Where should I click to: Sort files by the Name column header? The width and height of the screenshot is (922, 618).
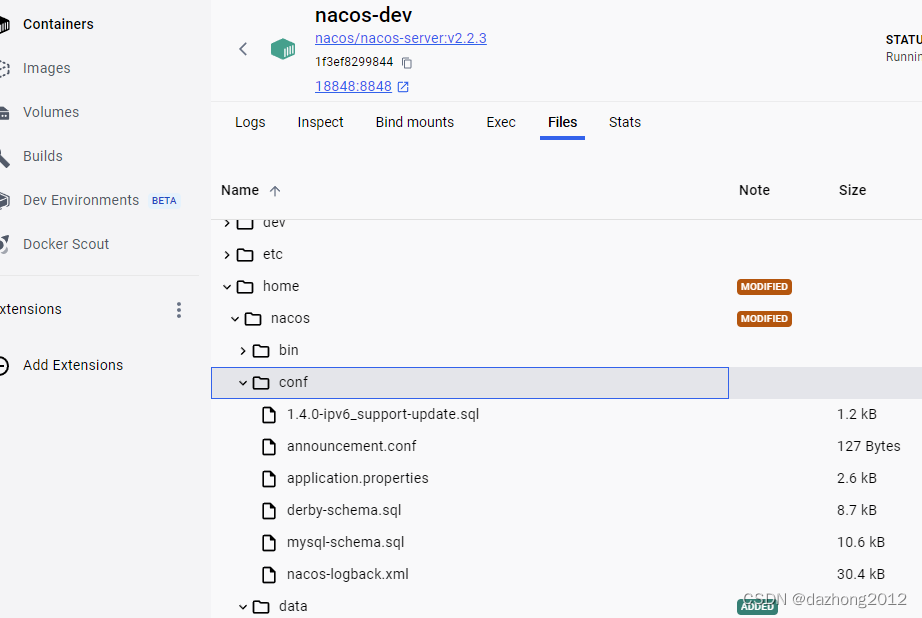coord(240,190)
